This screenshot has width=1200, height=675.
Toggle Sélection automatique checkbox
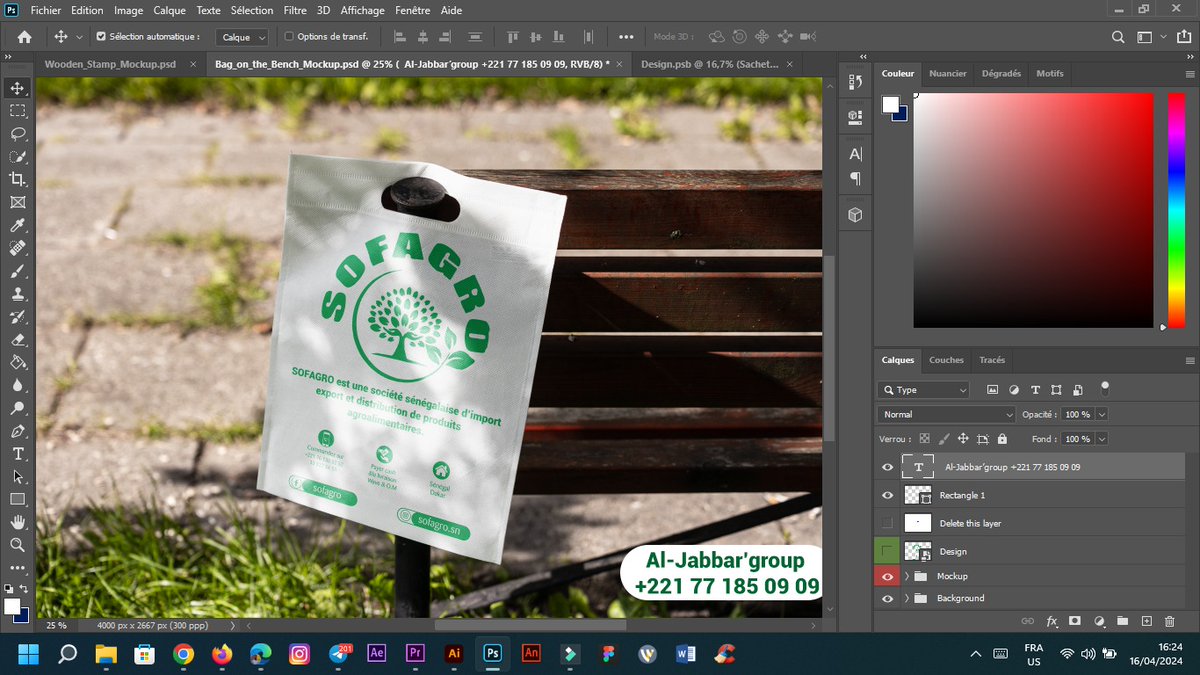click(101, 37)
